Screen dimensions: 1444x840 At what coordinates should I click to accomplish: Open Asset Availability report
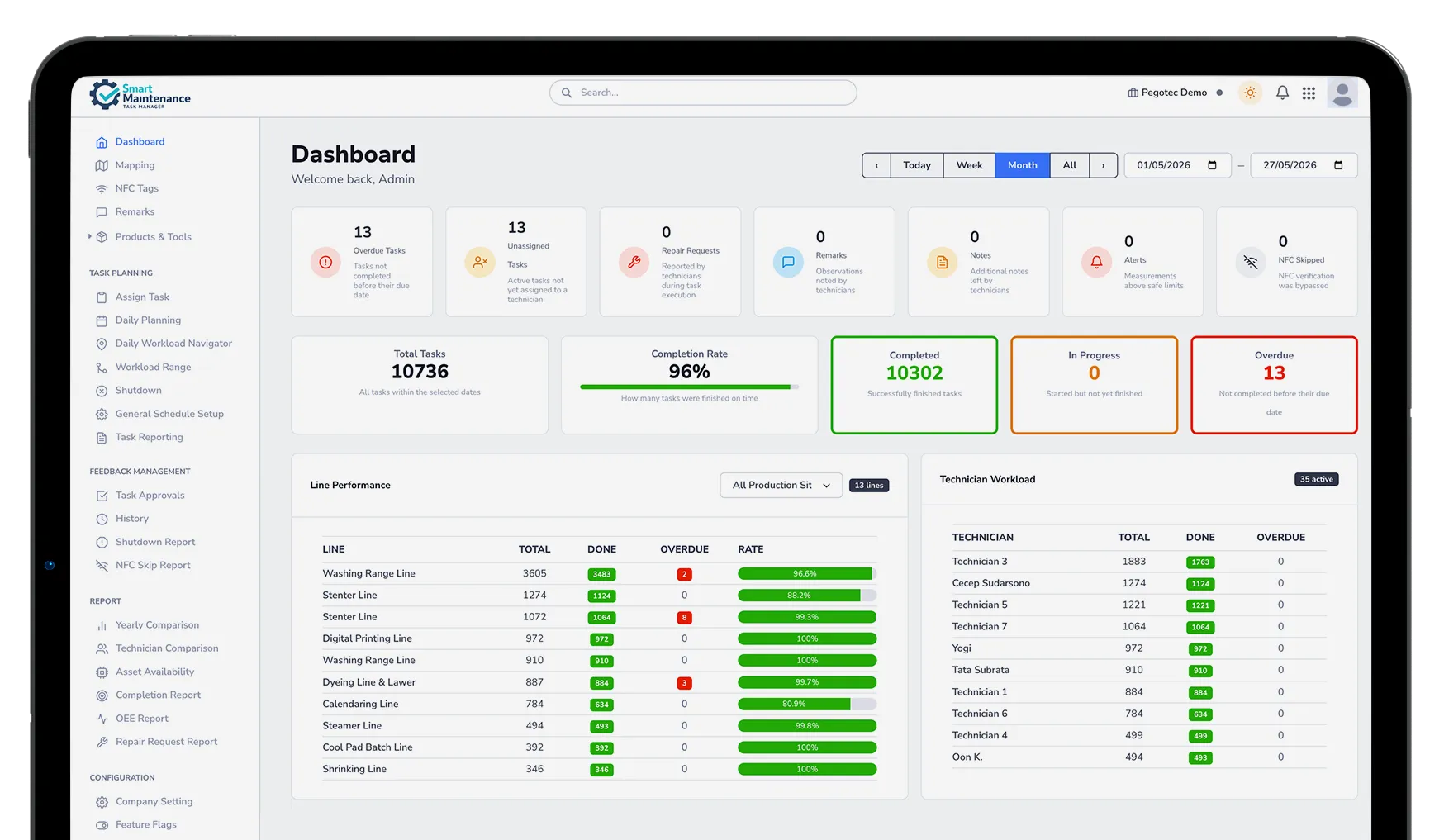(x=154, y=672)
